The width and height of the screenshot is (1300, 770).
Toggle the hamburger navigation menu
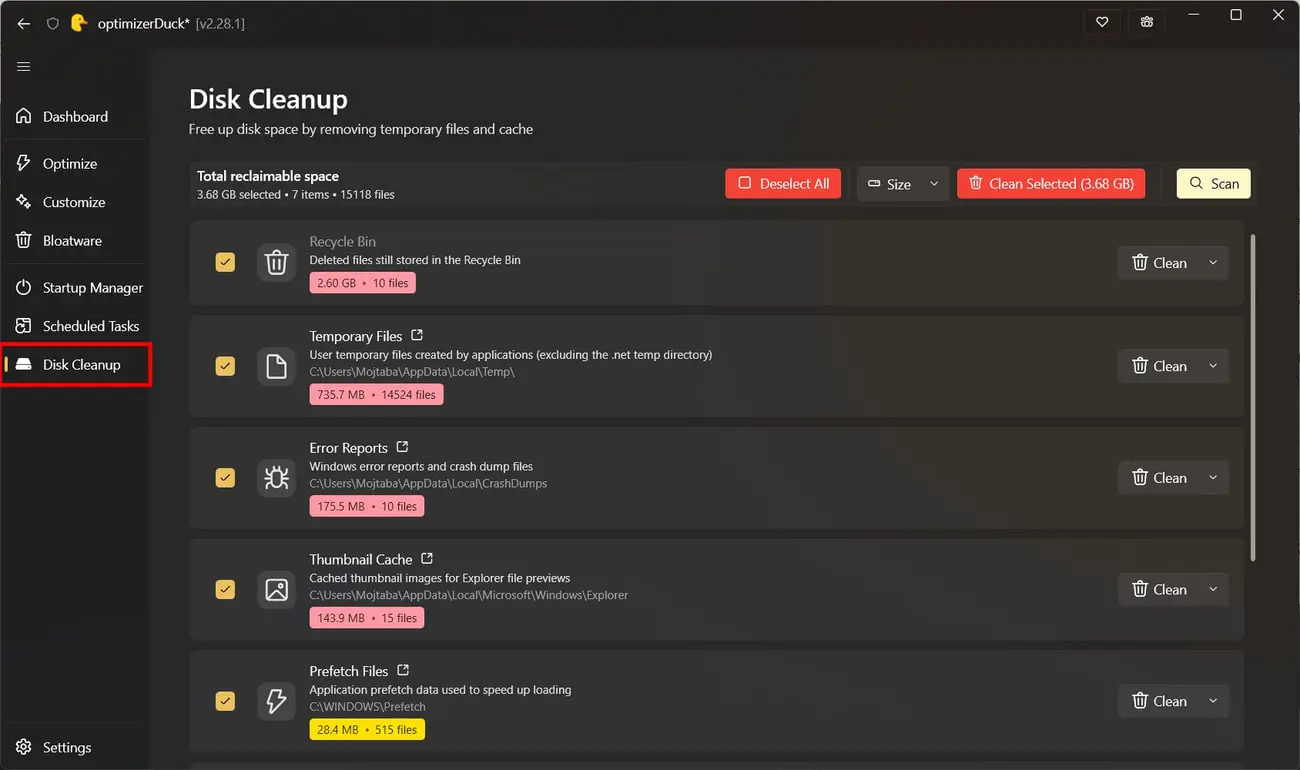[24, 67]
